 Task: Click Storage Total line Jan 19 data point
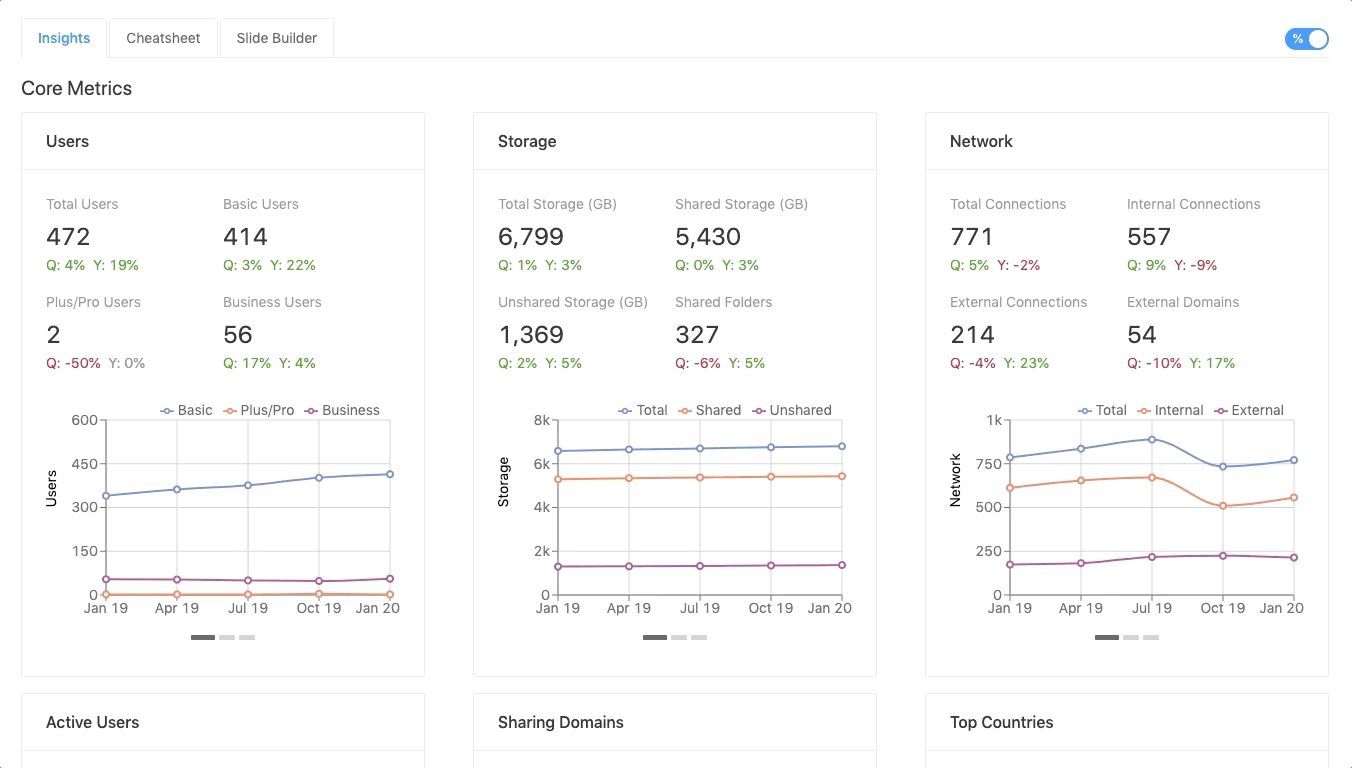click(x=558, y=451)
